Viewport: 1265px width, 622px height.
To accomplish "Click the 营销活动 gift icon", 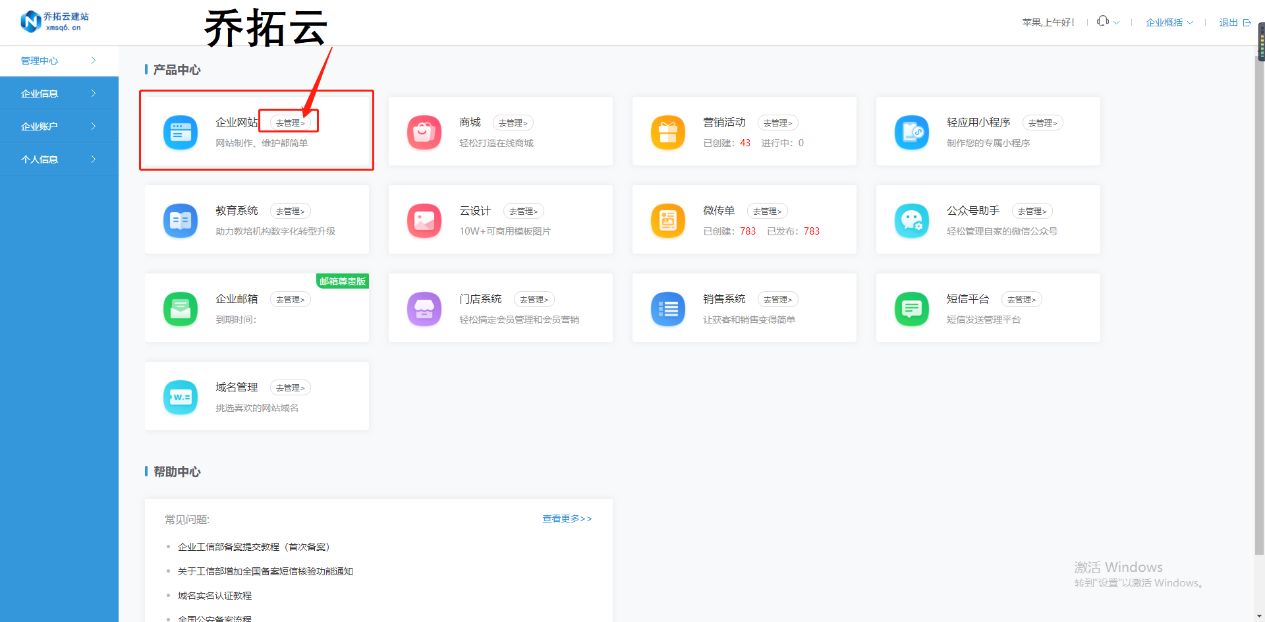I will 667,130.
